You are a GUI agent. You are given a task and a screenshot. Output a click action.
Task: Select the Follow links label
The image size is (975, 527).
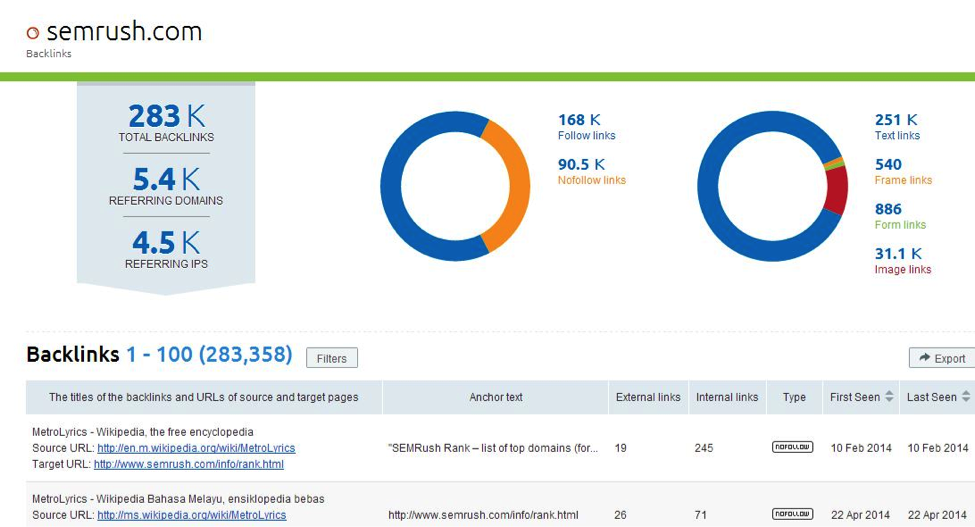pos(586,136)
